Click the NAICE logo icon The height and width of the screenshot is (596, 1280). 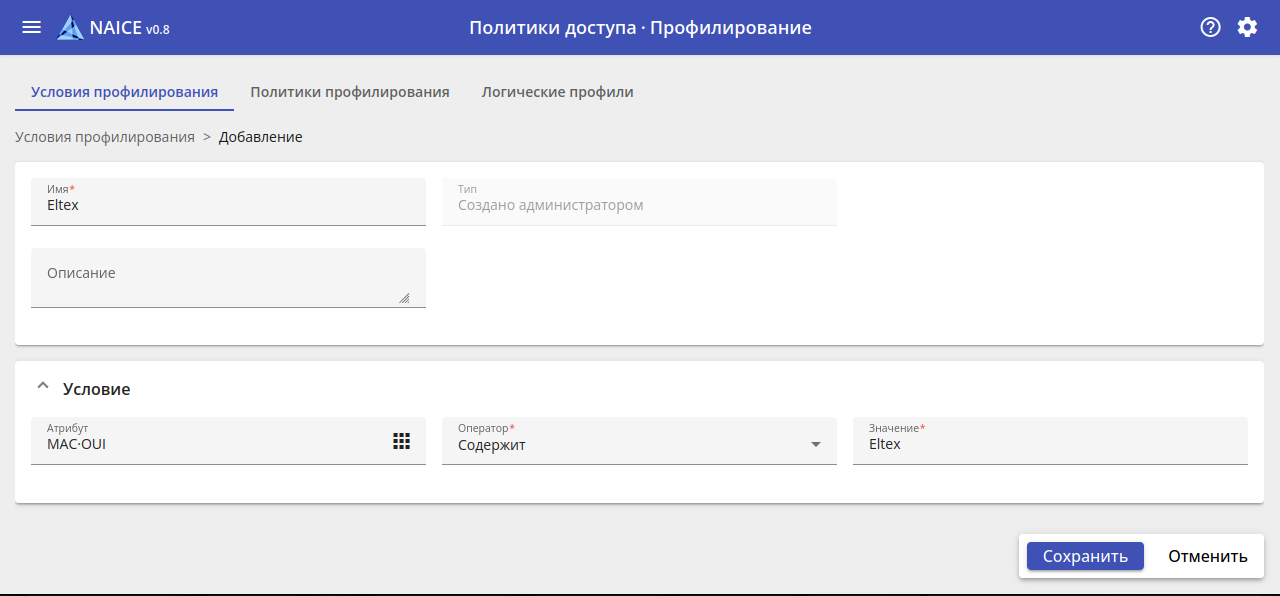(x=70, y=28)
